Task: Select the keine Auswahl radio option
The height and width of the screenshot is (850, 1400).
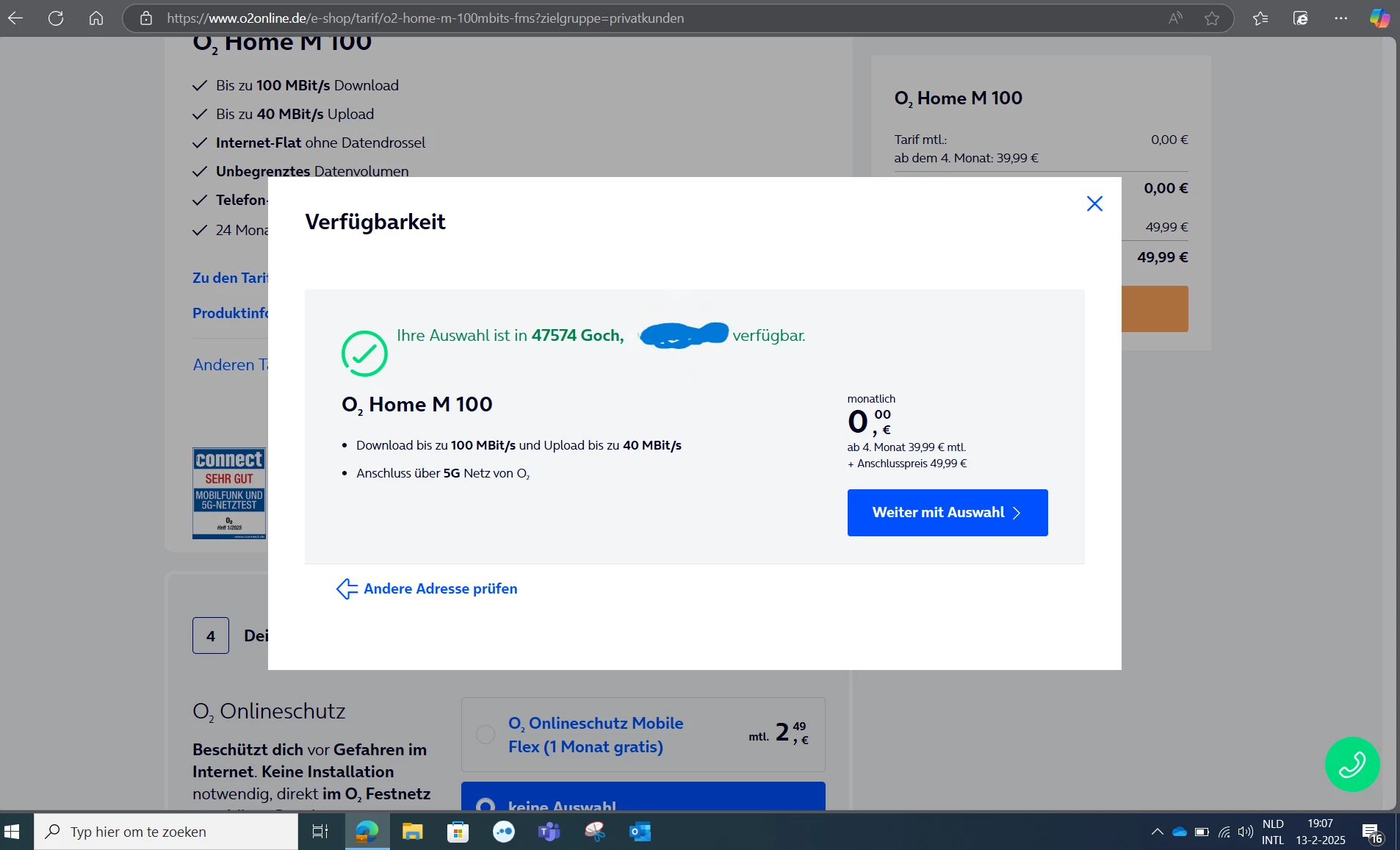Action: [x=486, y=806]
